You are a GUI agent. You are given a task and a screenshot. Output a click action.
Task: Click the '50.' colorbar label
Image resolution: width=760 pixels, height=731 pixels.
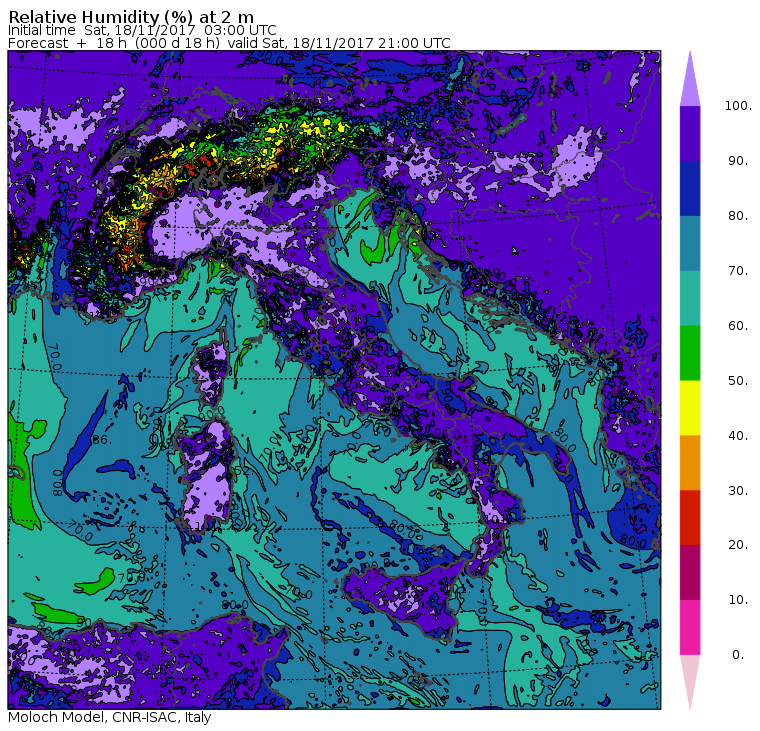pos(738,381)
